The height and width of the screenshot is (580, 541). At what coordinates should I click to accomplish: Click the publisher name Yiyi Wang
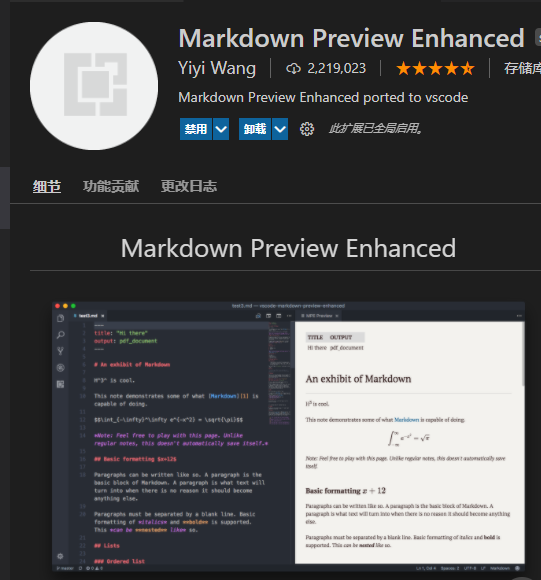(217, 68)
